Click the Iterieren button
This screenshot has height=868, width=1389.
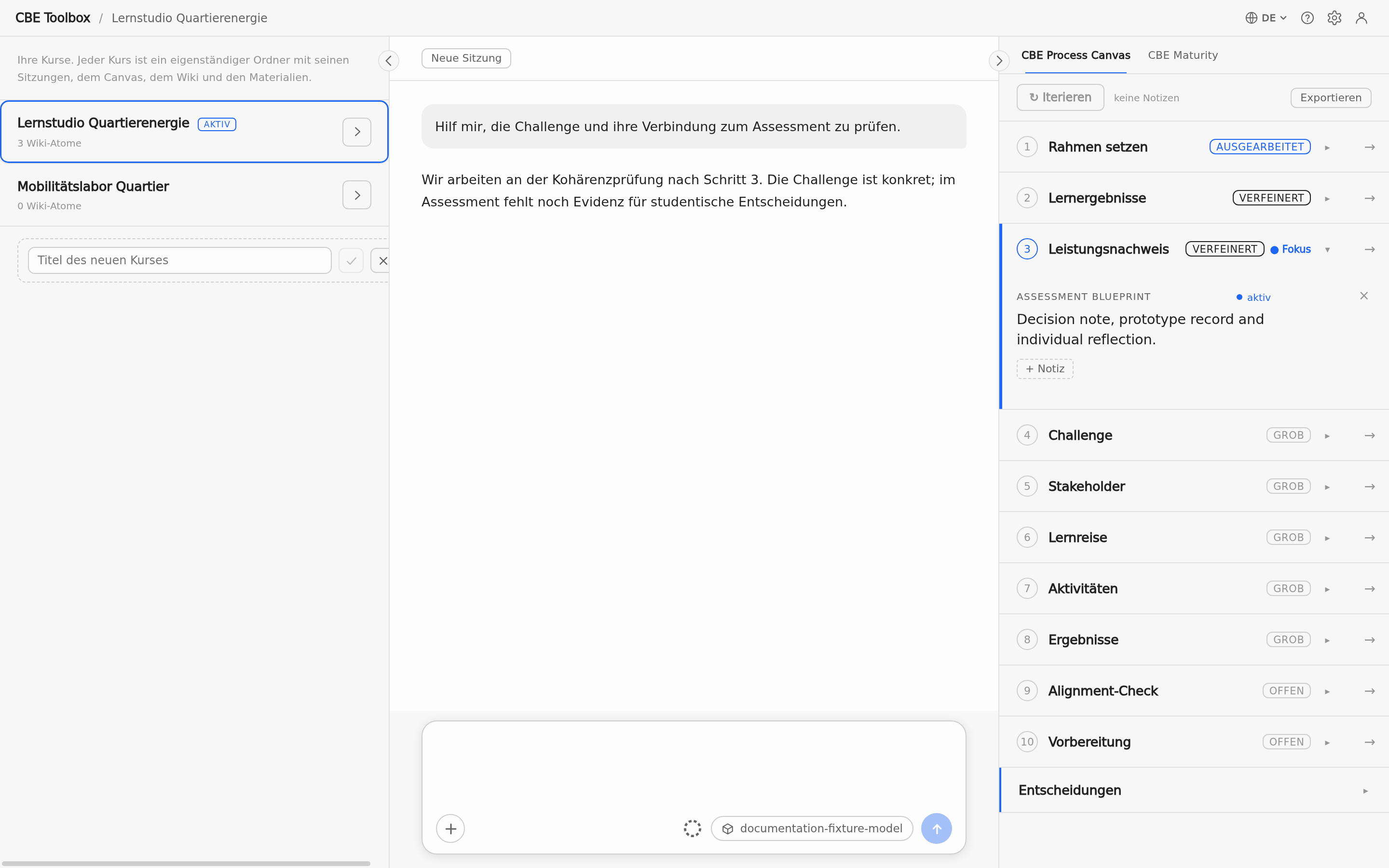[x=1060, y=97]
